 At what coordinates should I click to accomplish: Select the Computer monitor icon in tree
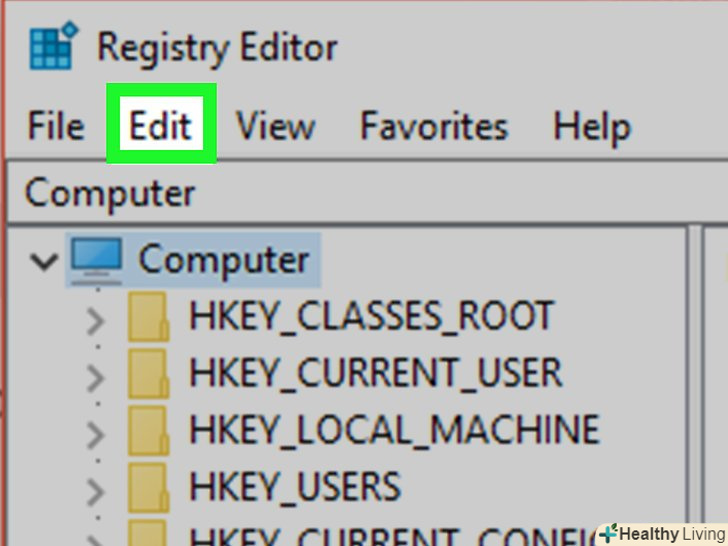[97, 260]
